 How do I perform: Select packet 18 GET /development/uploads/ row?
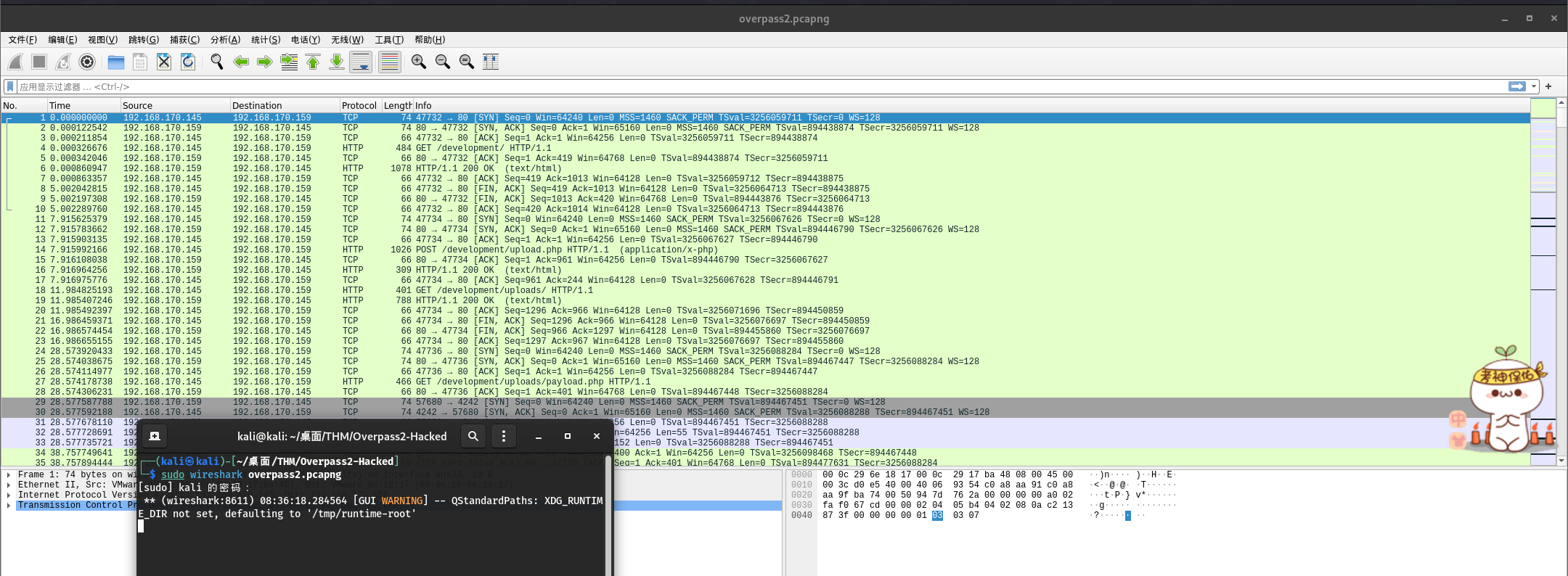tap(766, 290)
